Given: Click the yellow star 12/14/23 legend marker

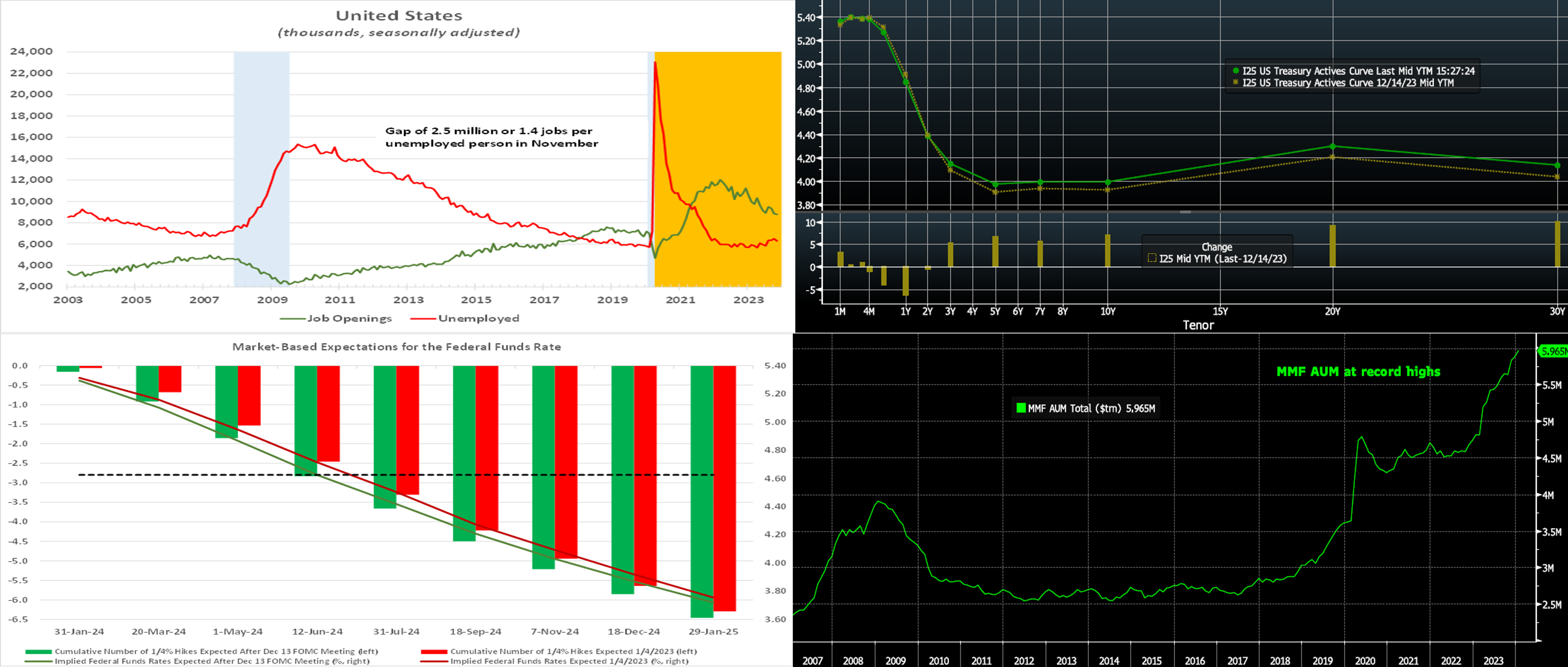Looking at the screenshot, I should coord(1236,83).
